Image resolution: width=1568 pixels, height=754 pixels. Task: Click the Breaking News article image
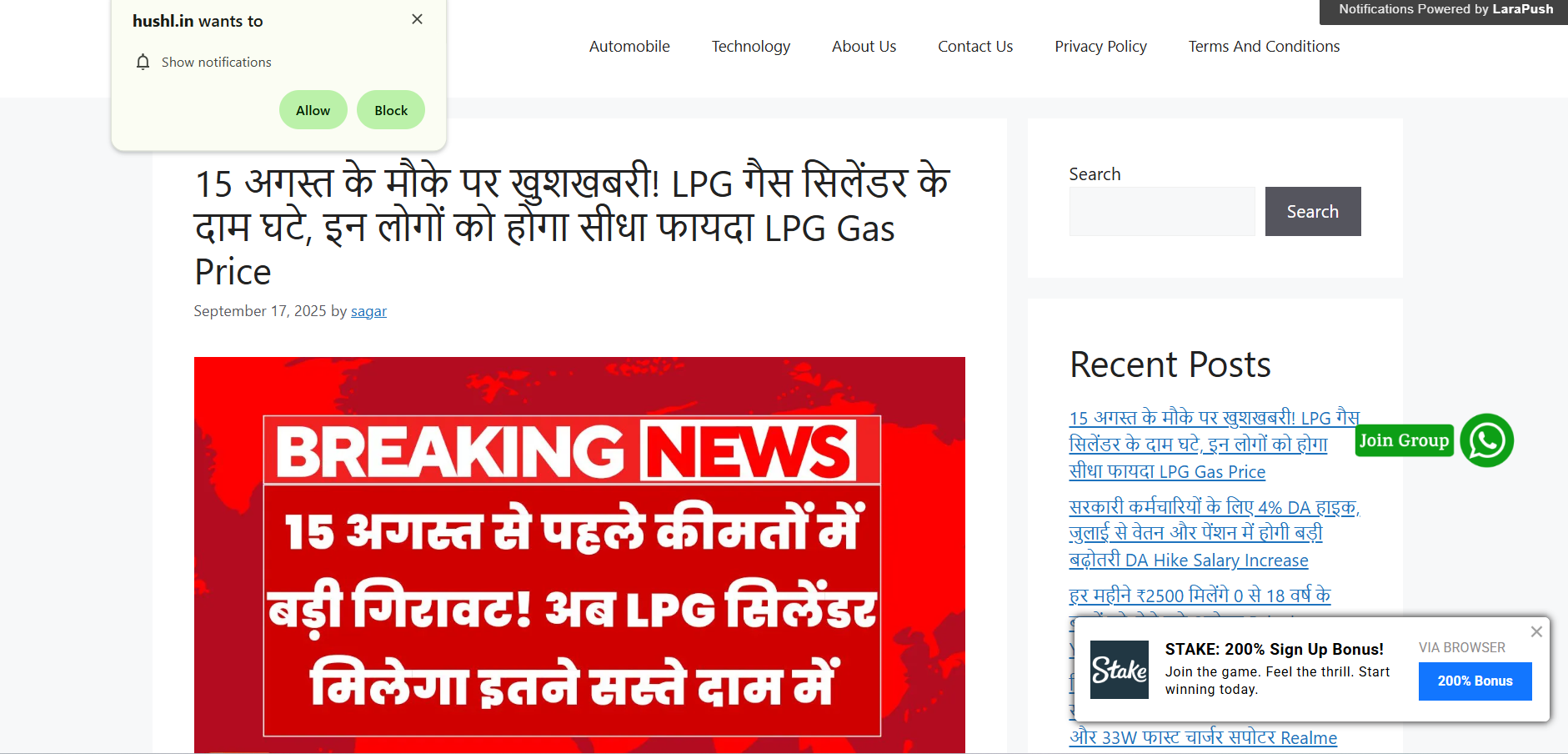coord(579,555)
